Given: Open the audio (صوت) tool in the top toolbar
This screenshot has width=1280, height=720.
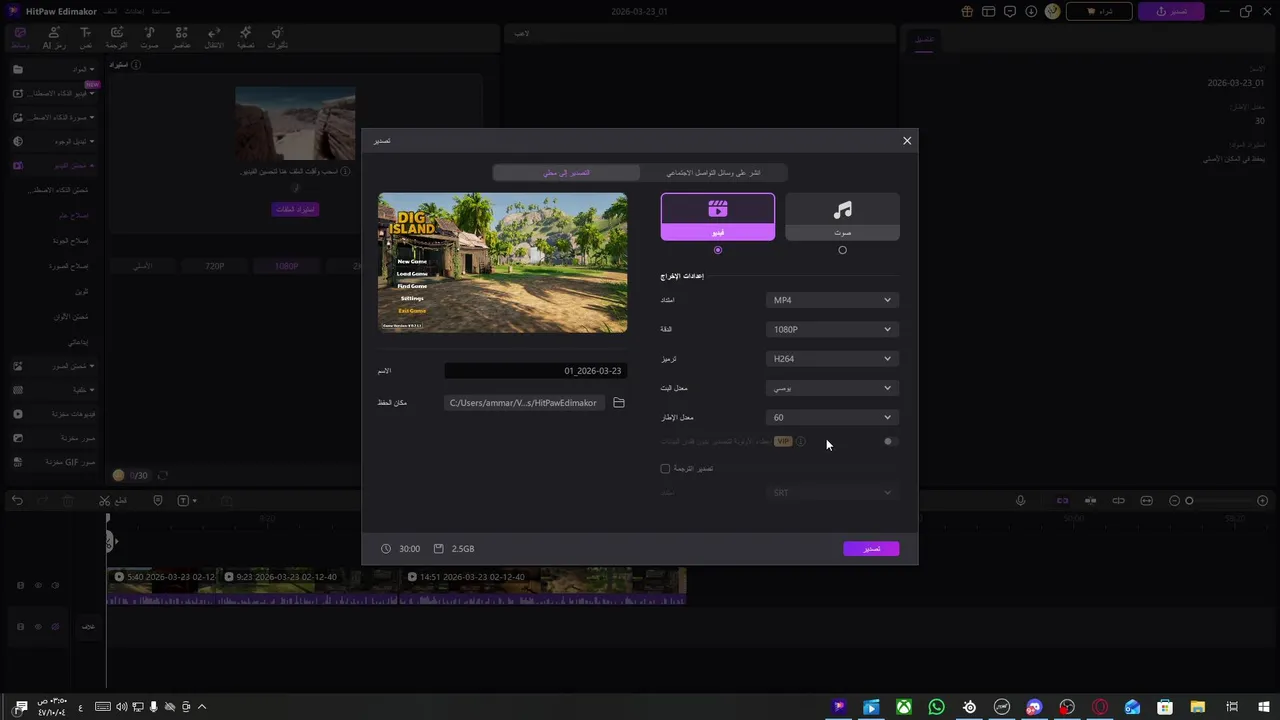Looking at the screenshot, I should 149,38.
